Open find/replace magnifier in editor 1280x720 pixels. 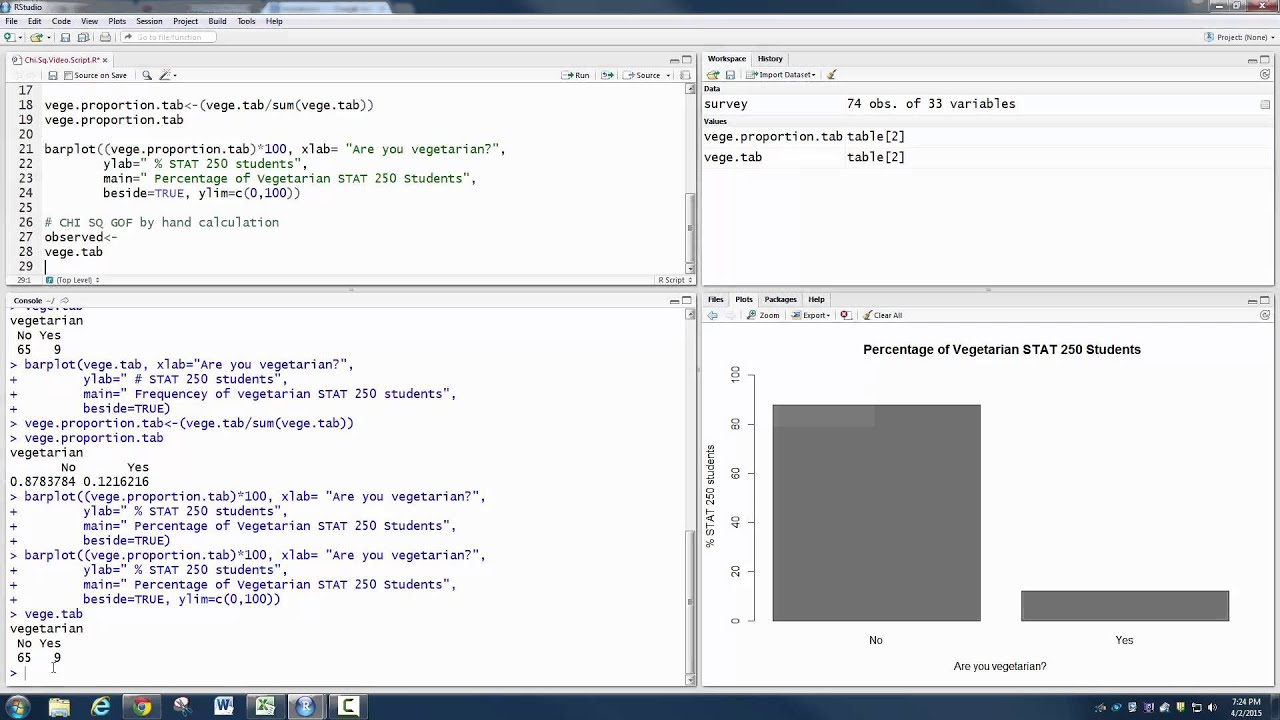(x=147, y=75)
